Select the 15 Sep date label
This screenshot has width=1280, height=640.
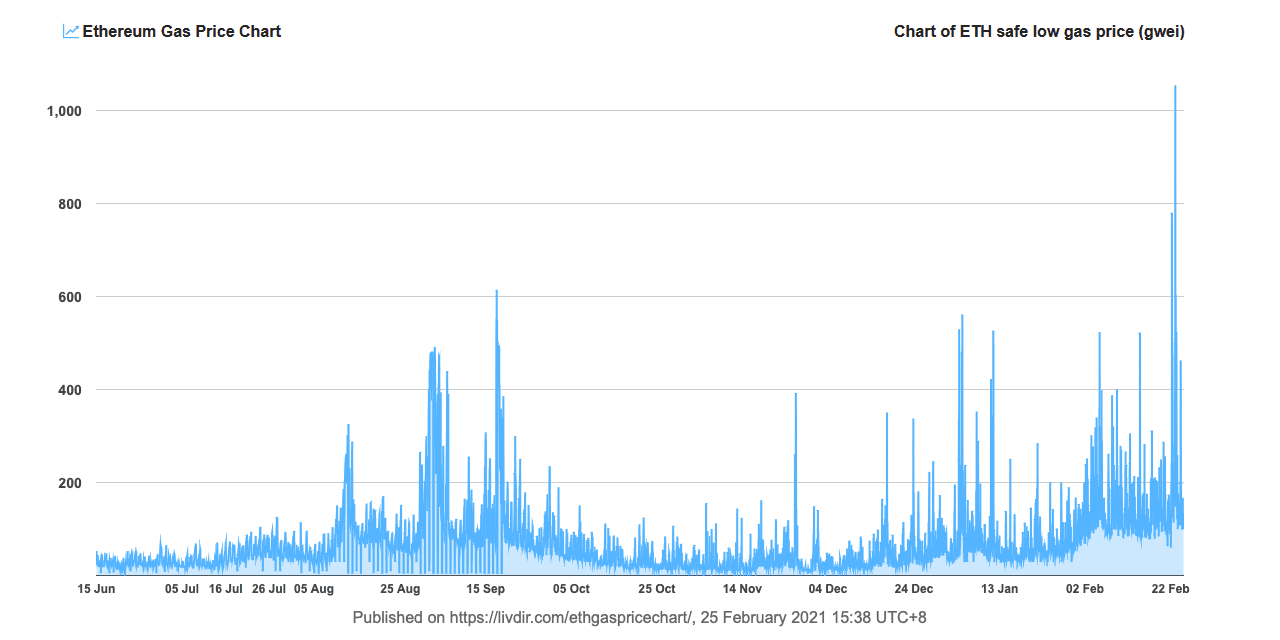[x=486, y=589]
